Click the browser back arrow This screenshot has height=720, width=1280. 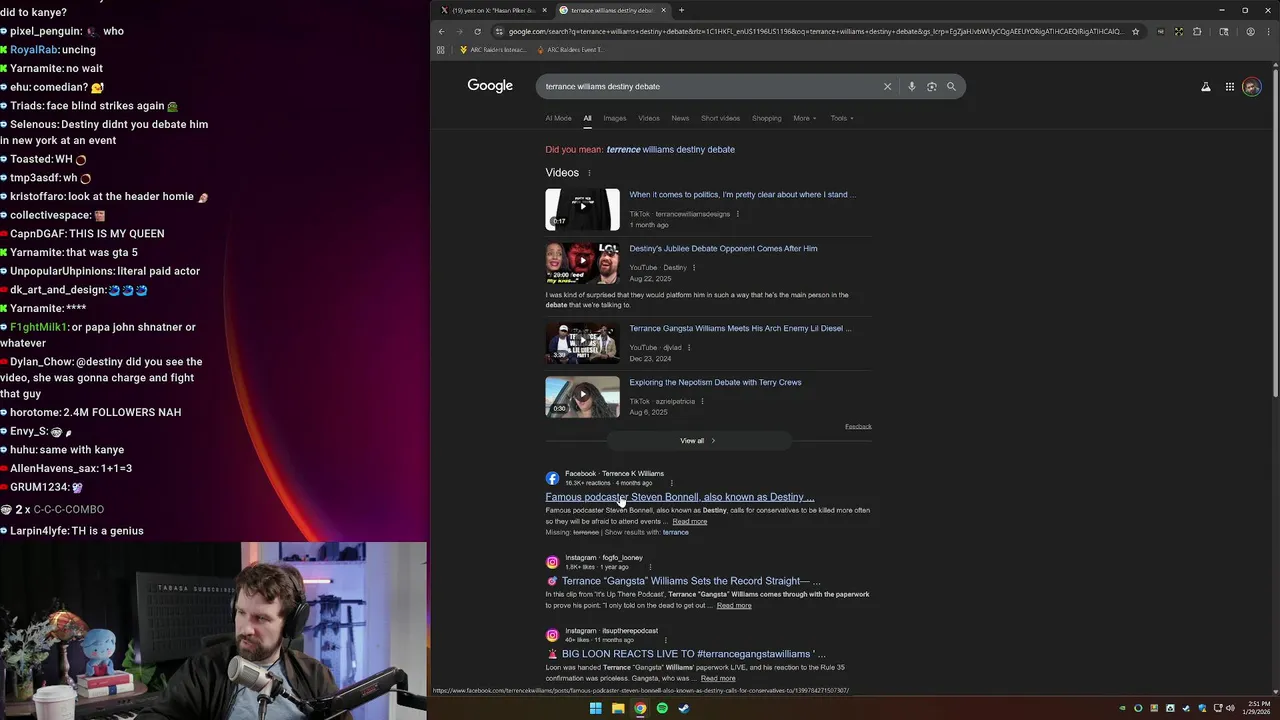pos(441,31)
